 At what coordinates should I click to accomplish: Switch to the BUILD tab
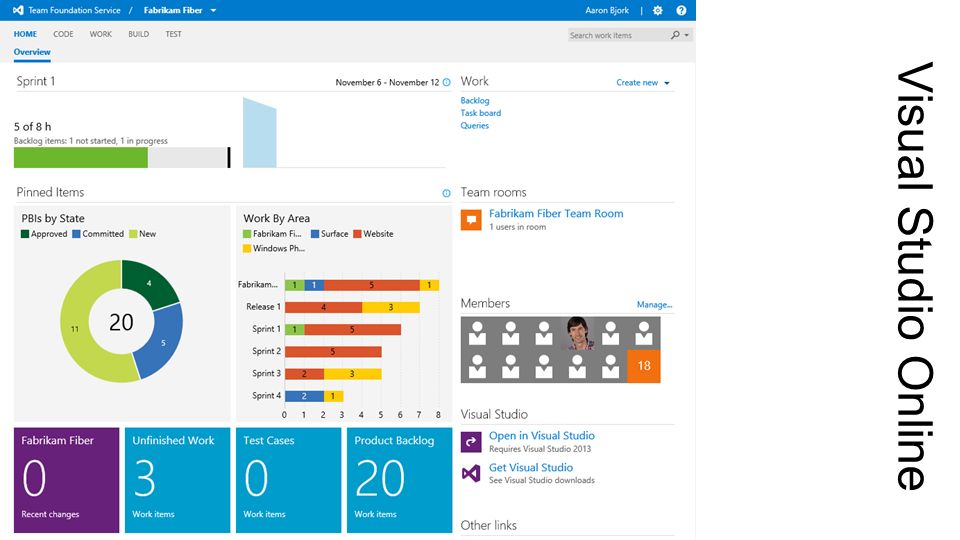[x=138, y=34]
